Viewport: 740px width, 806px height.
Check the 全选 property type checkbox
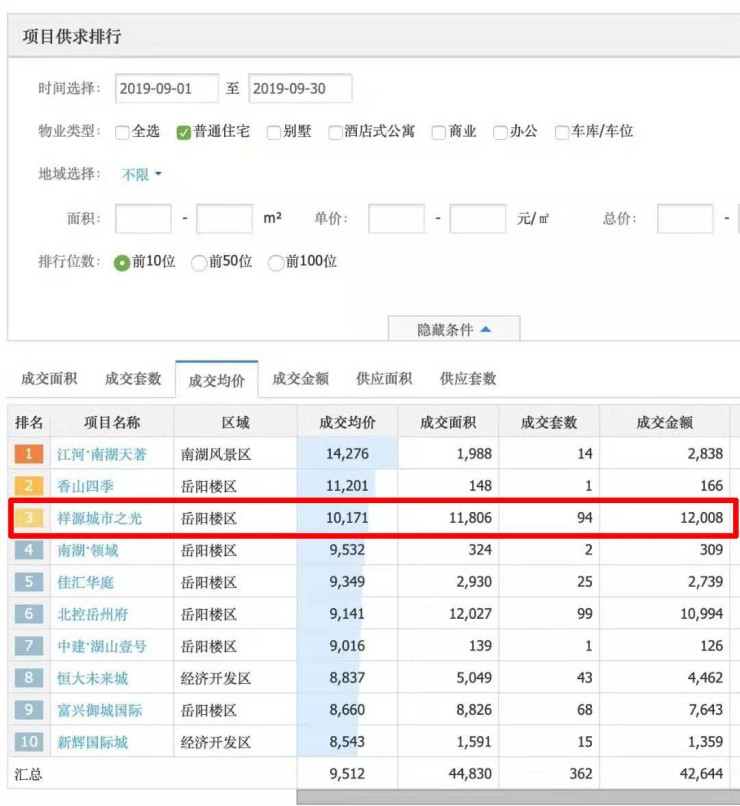pos(123,132)
